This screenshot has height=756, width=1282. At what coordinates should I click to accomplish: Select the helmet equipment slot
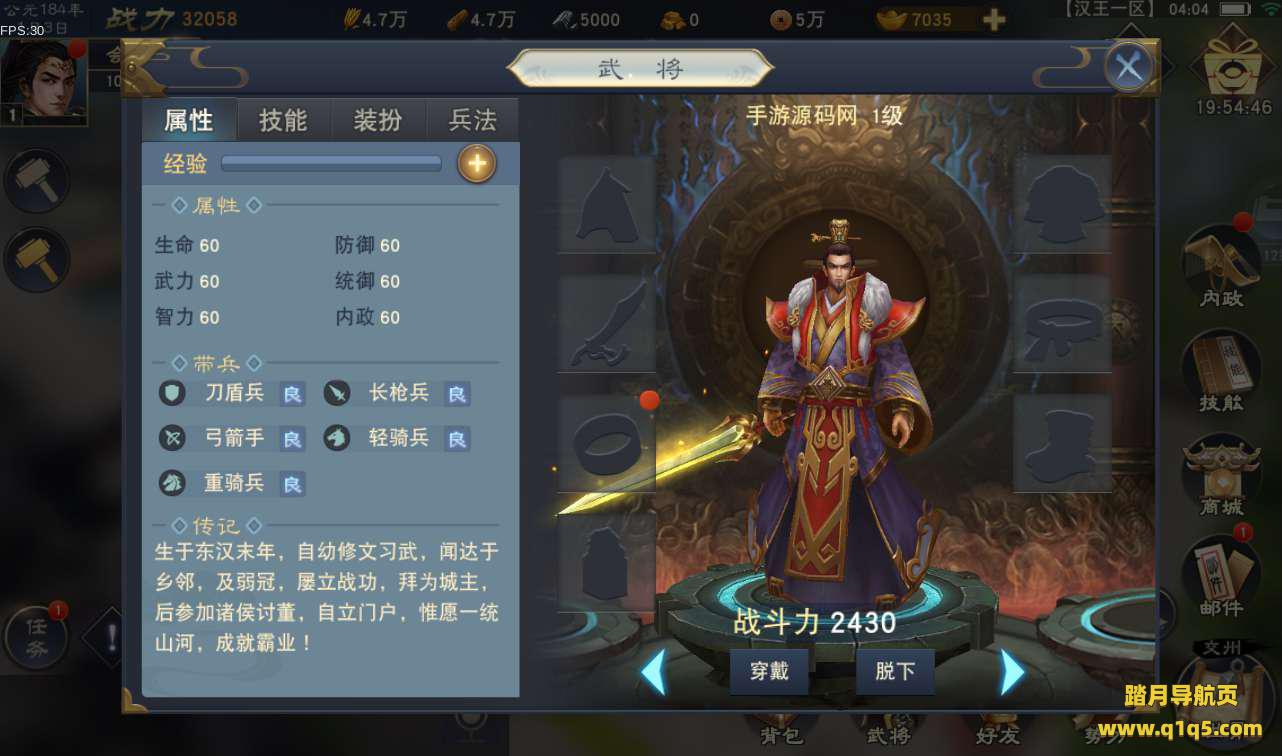click(607, 204)
